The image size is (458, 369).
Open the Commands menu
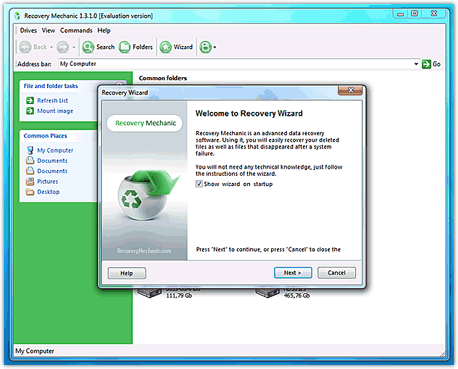[76, 31]
